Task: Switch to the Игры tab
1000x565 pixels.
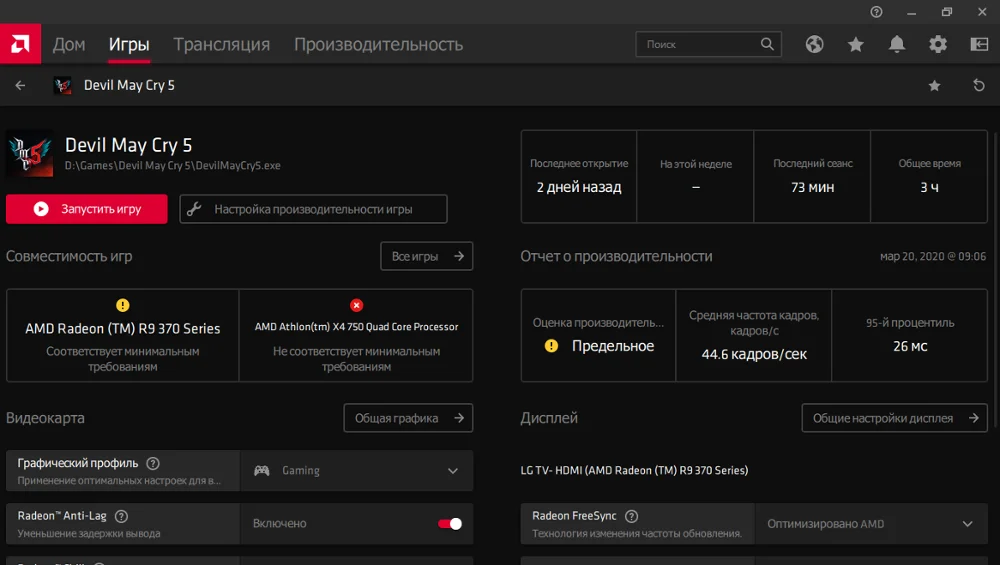Action: (x=129, y=44)
